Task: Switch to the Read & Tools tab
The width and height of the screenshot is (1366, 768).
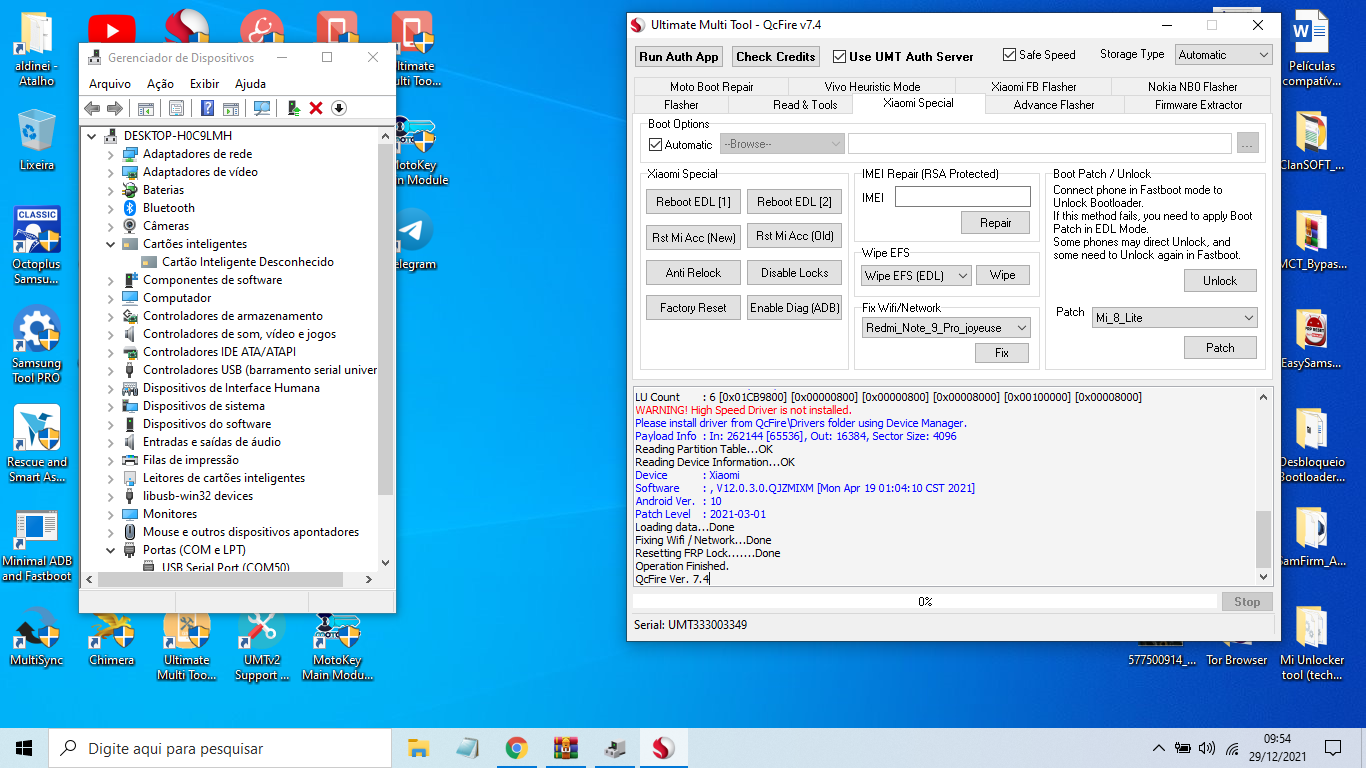Action: click(x=805, y=104)
